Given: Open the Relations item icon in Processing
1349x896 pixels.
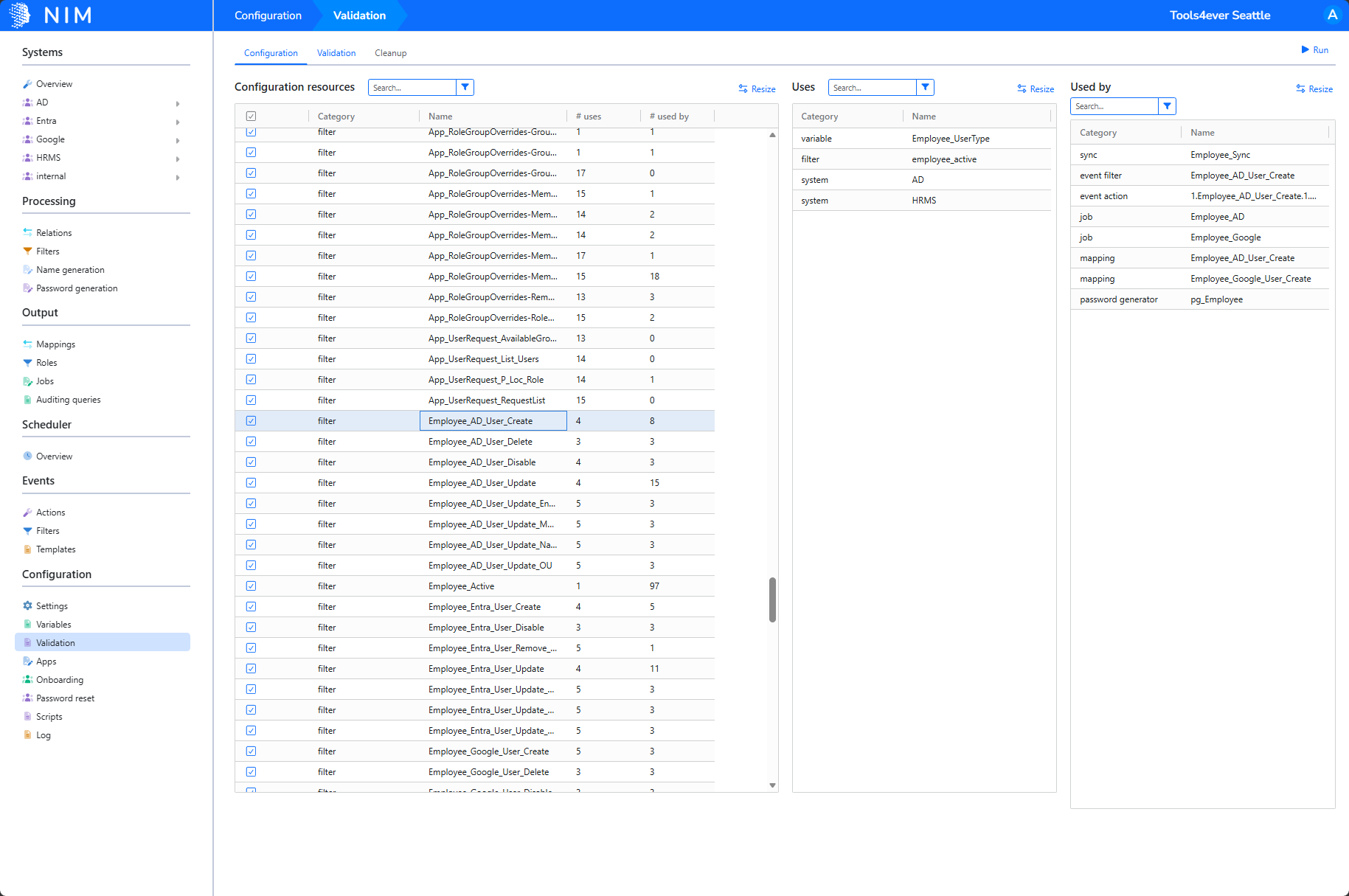Looking at the screenshot, I should coord(27,232).
